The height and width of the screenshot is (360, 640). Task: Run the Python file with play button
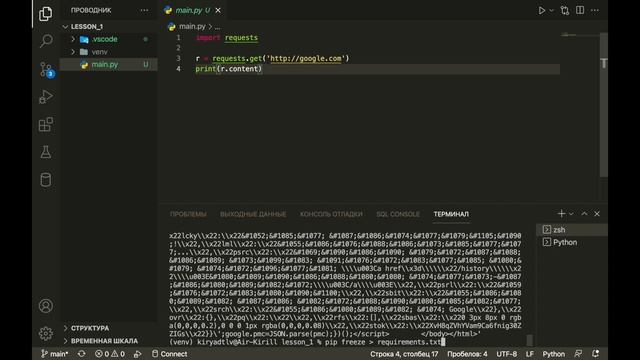[x=541, y=11]
